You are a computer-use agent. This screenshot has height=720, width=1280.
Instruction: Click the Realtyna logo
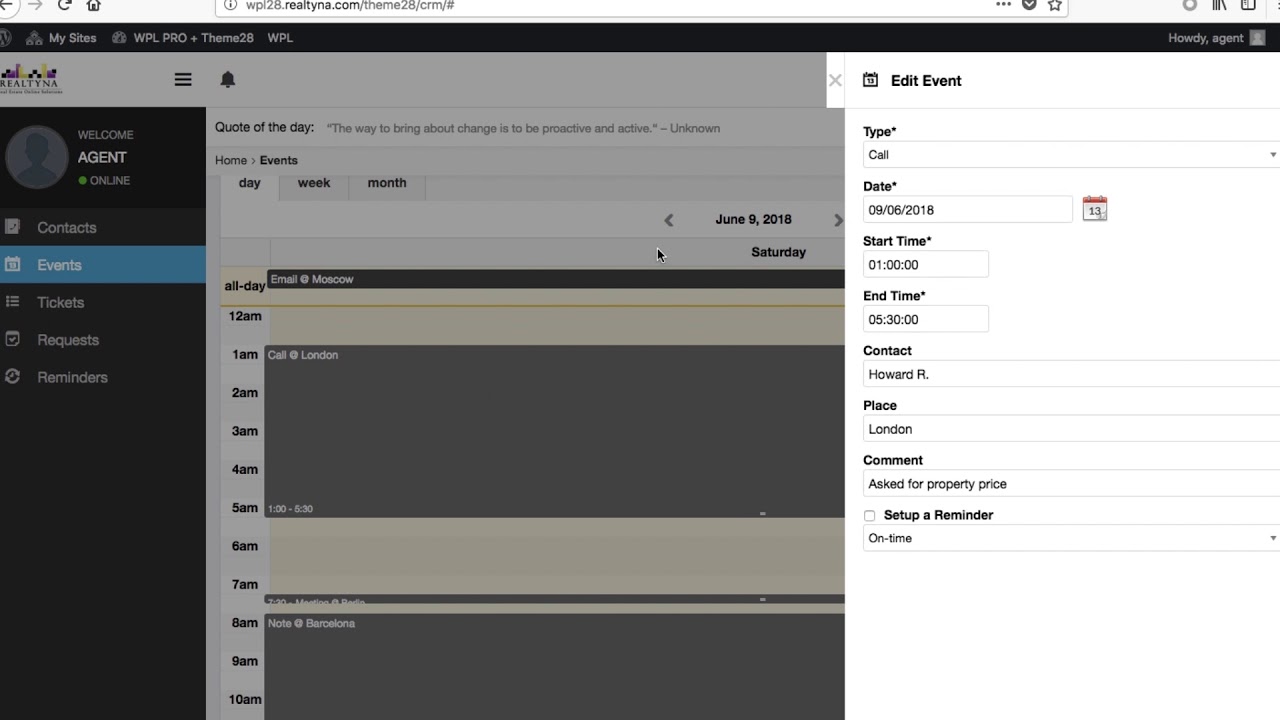click(32, 79)
